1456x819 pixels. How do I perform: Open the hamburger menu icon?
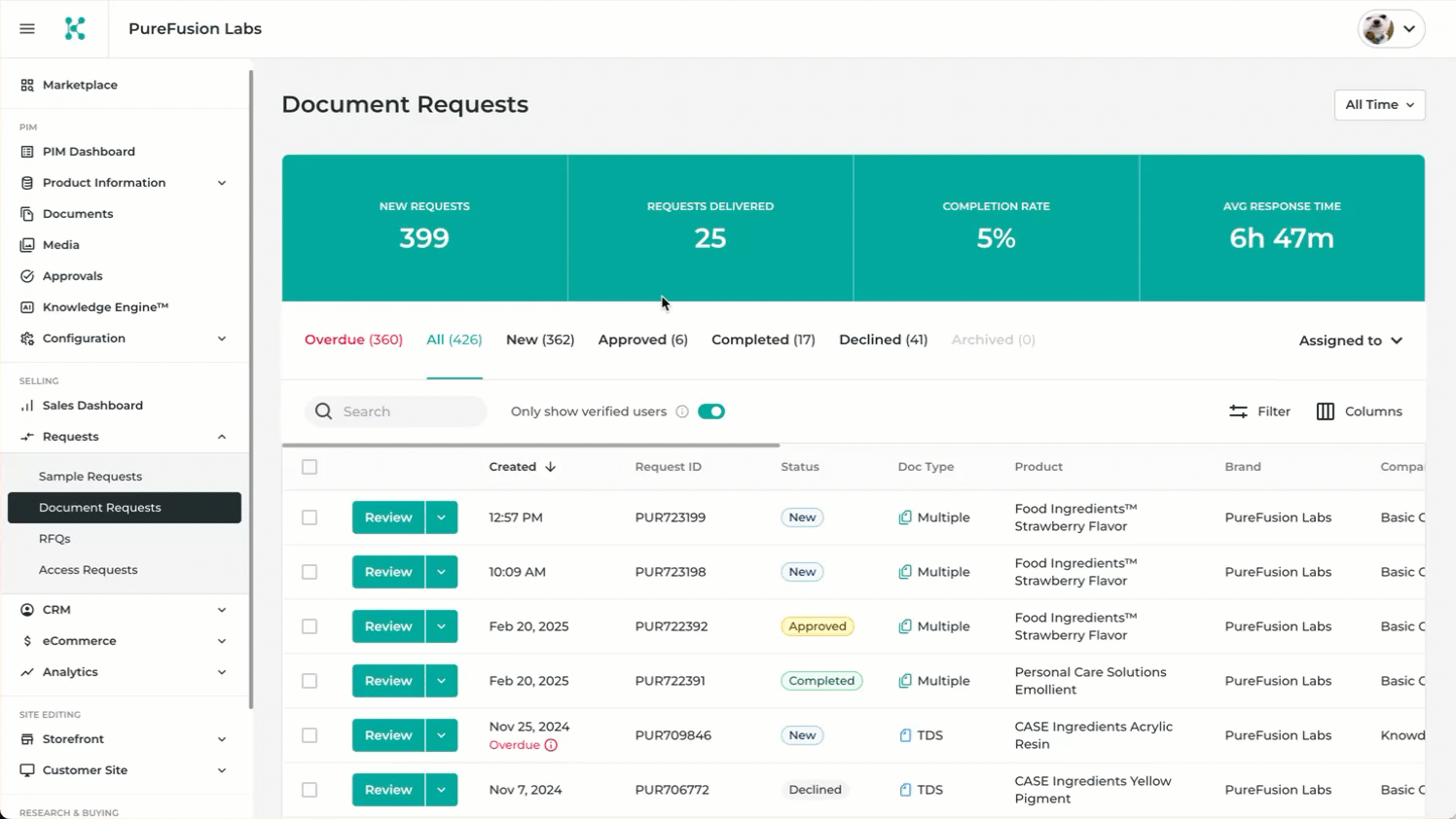(x=27, y=29)
